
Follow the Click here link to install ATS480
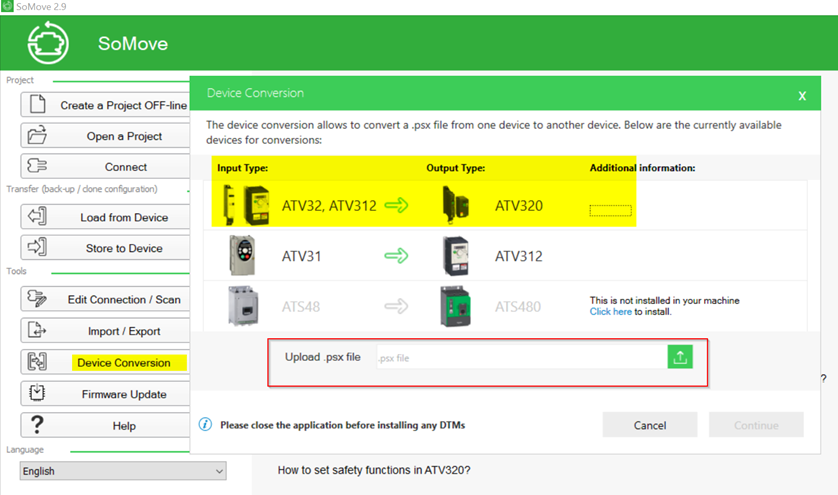(610, 312)
